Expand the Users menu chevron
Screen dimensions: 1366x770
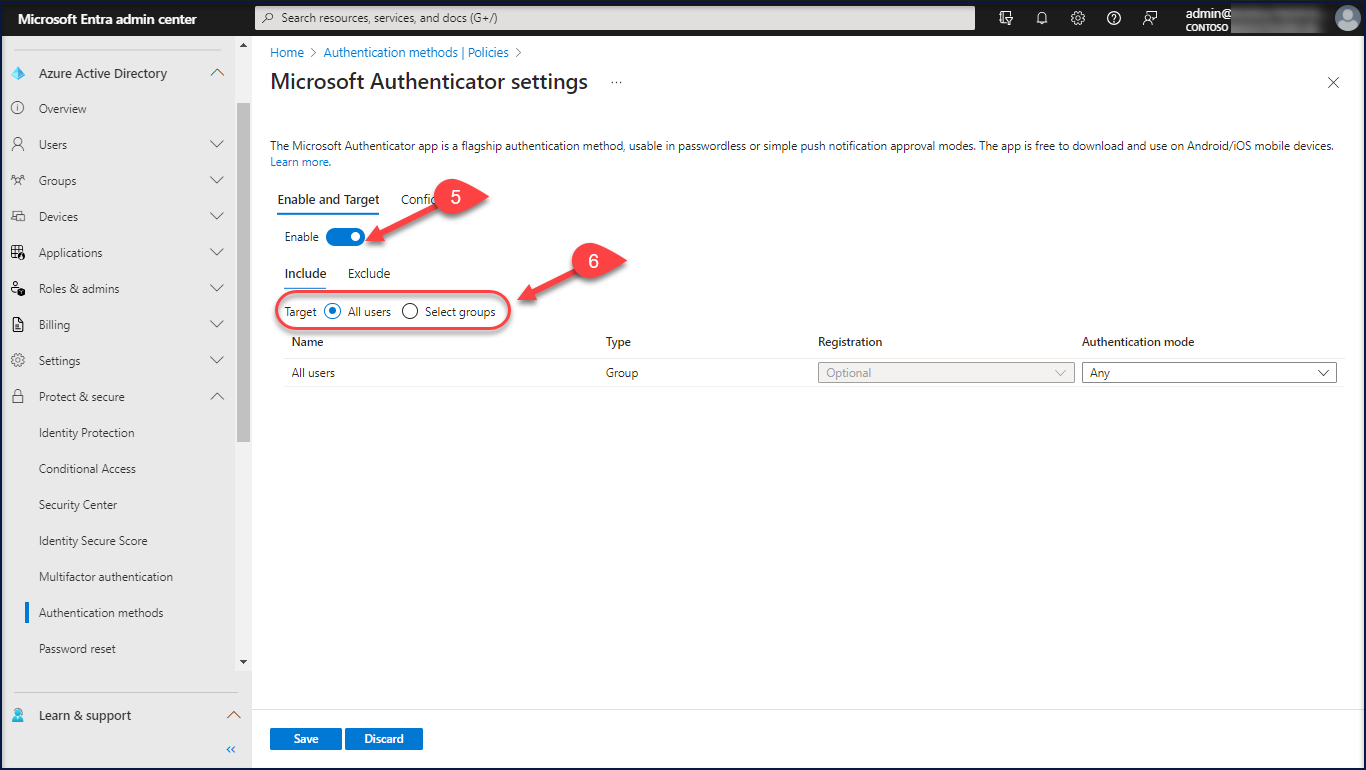coord(217,145)
